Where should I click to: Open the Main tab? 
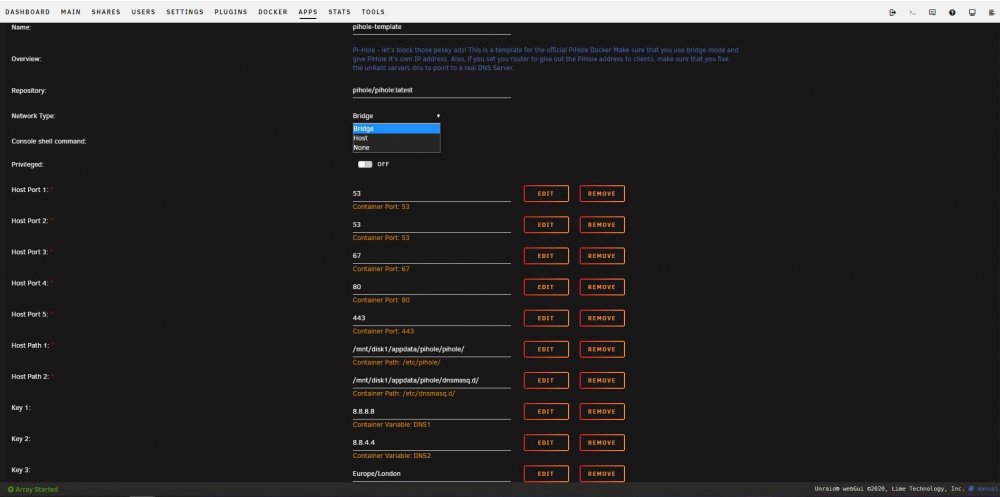click(71, 12)
